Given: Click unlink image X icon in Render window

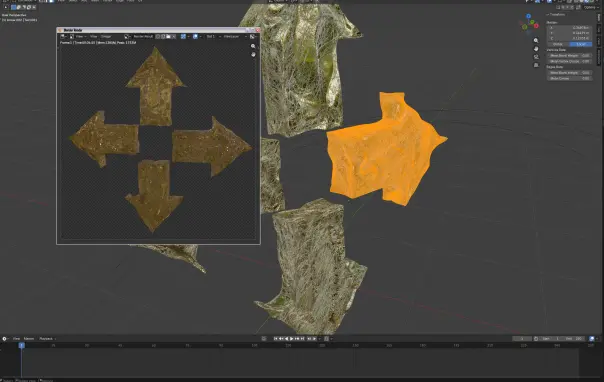Looking at the screenshot, I should coord(174,37).
